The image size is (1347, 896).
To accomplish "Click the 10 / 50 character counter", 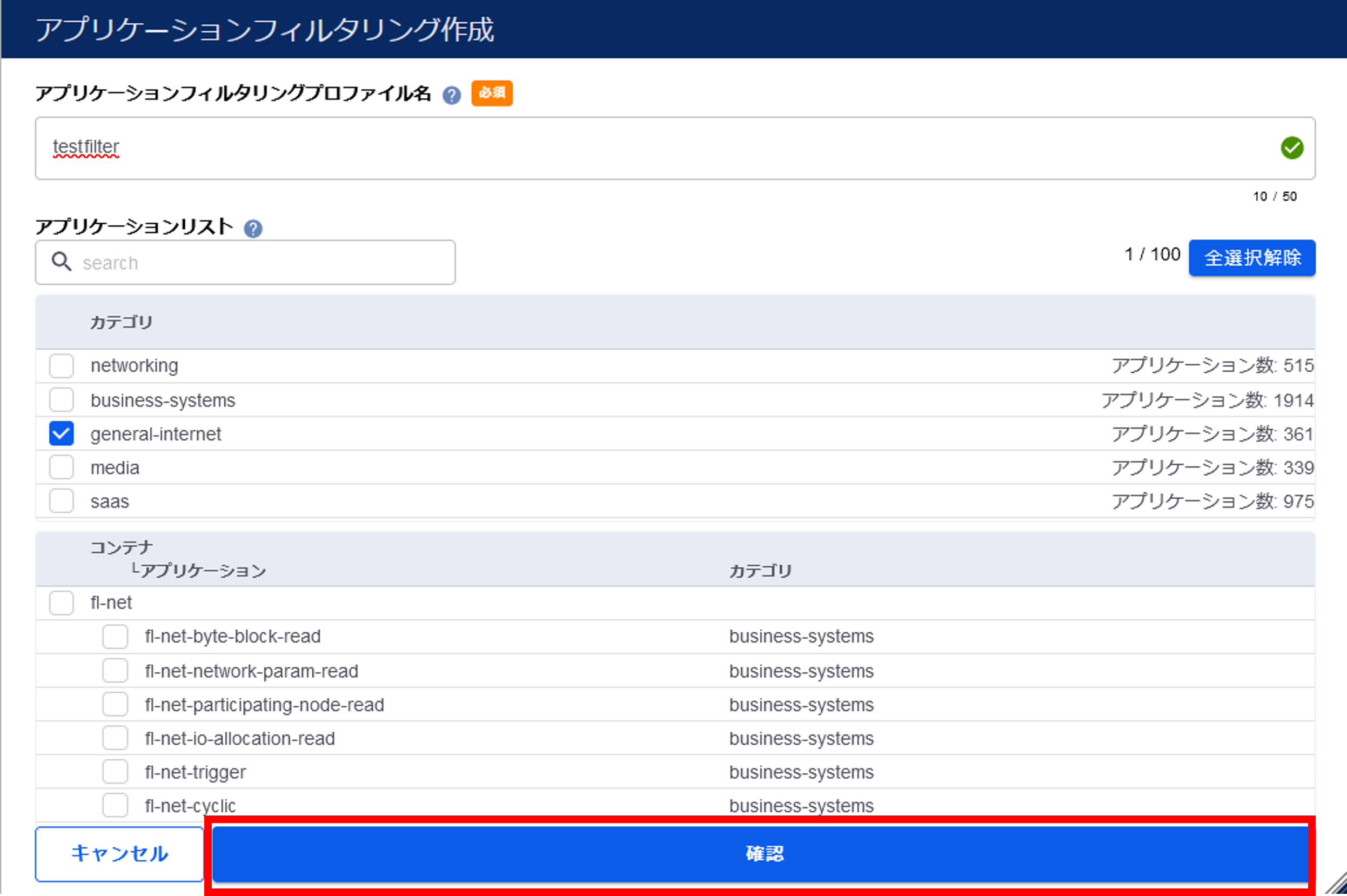I will click(x=1275, y=197).
